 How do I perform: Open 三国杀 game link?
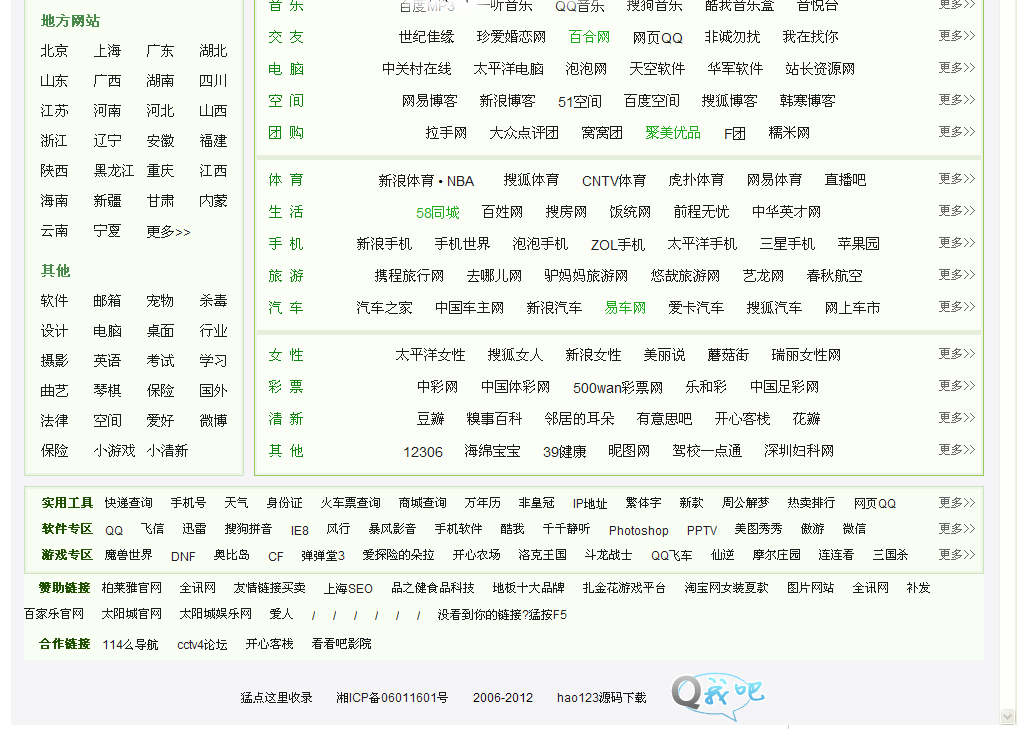[890, 555]
